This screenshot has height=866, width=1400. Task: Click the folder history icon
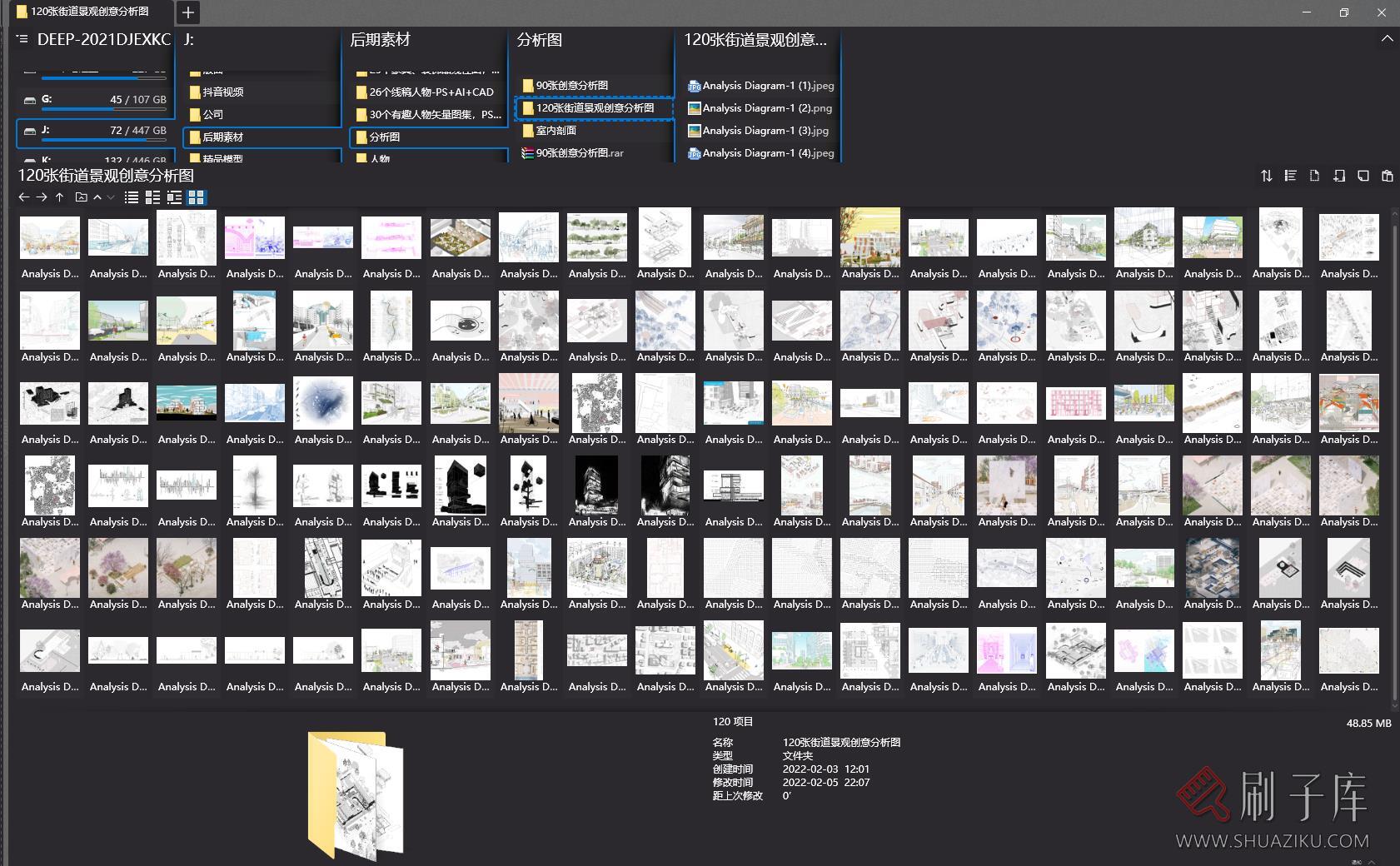pos(81,197)
